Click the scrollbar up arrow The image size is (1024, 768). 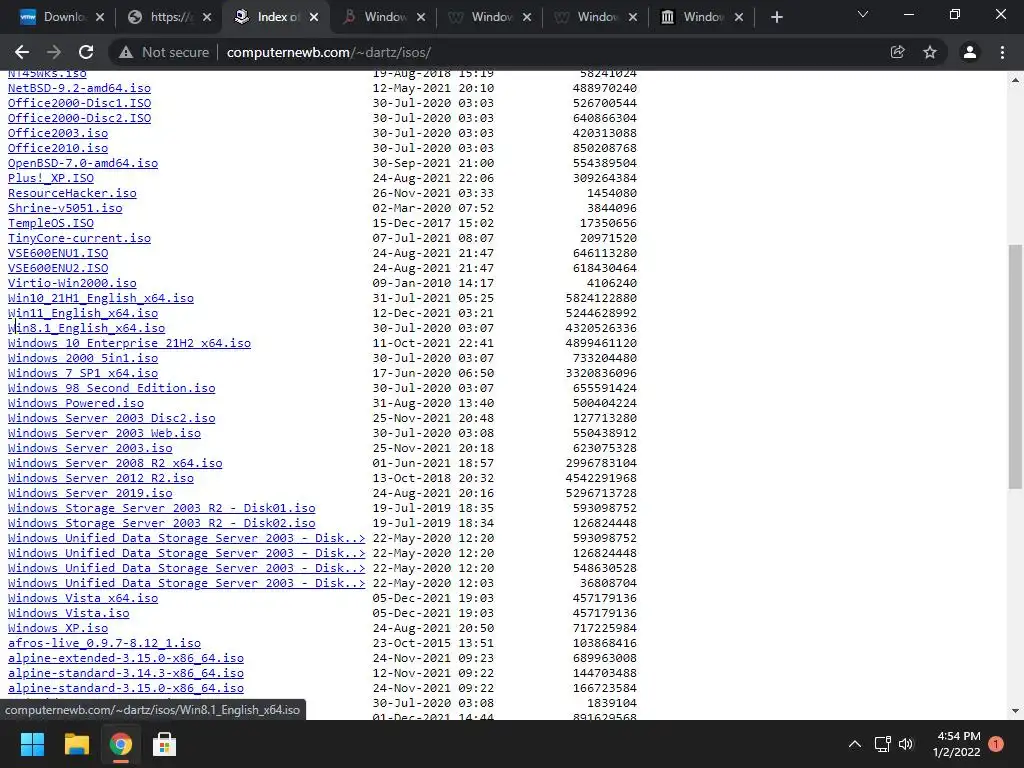point(1015,80)
